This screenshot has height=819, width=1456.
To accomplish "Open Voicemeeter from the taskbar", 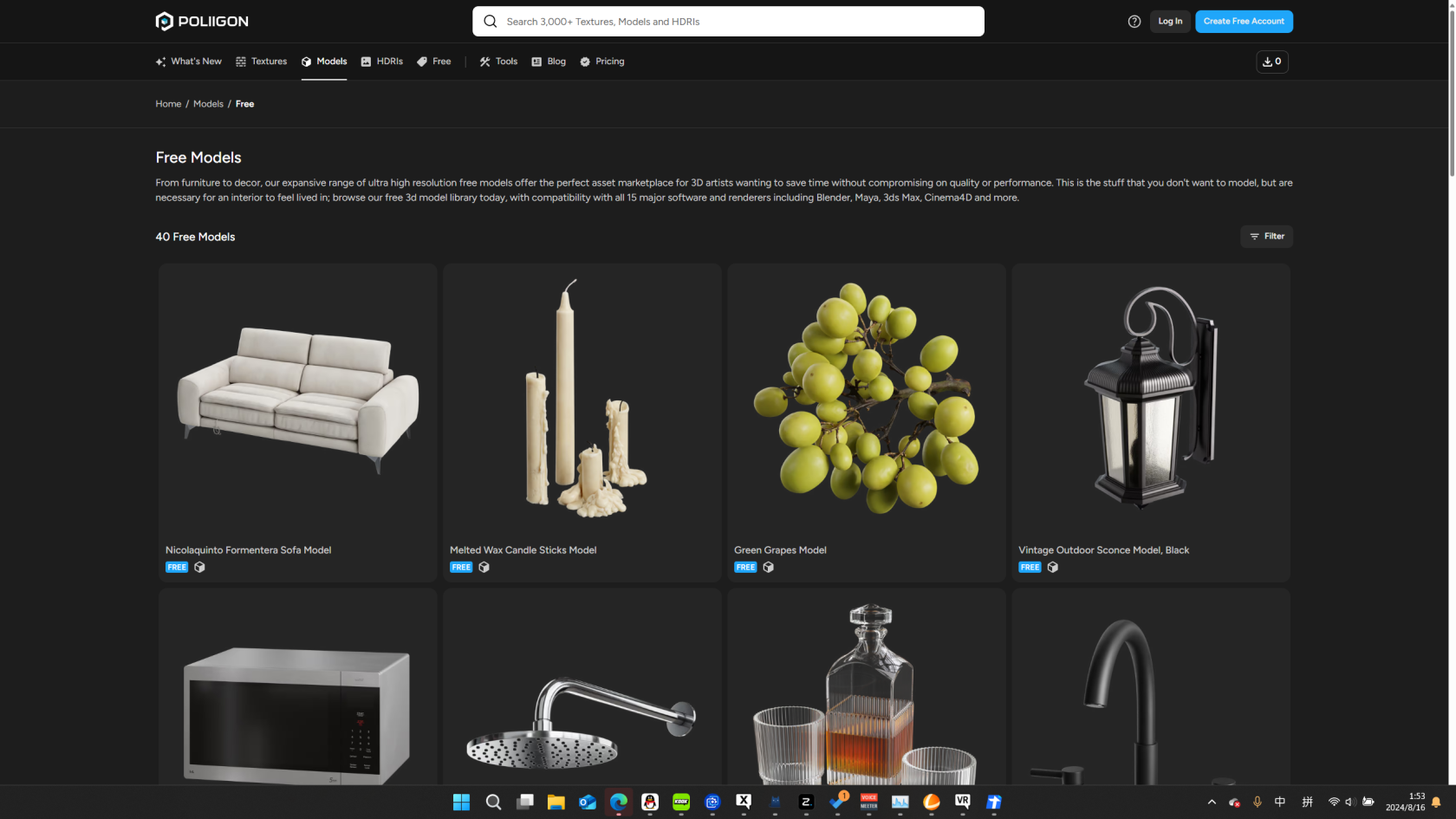I will (869, 802).
